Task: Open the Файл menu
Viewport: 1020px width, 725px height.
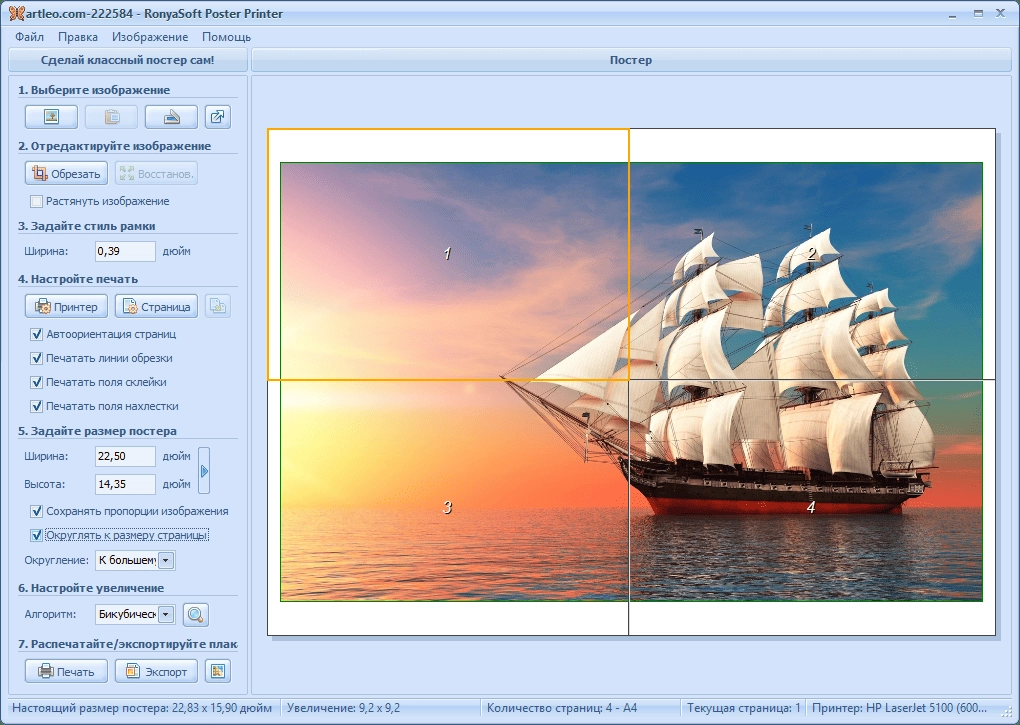Action: pos(29,37)
